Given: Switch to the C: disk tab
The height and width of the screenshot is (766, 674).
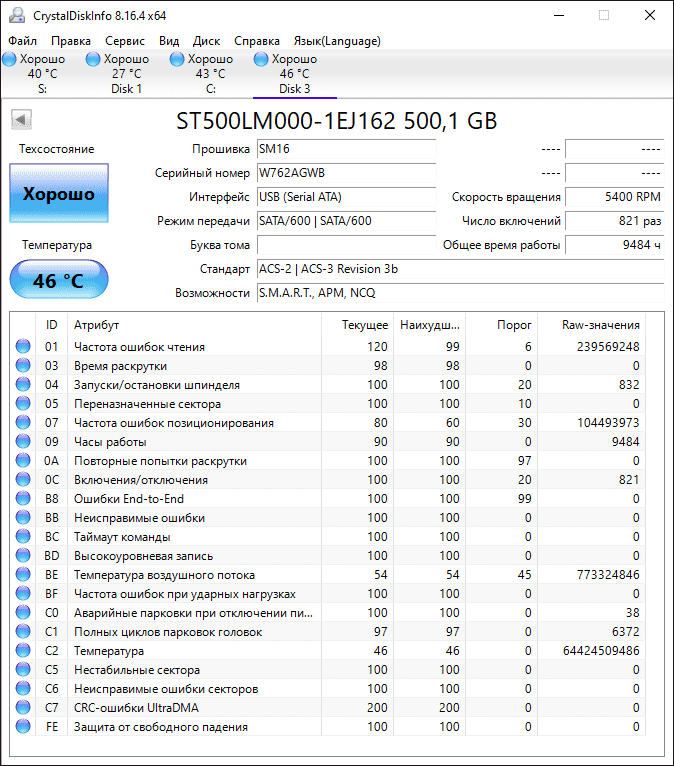Looking at the screenshot, I should (210, 74).
